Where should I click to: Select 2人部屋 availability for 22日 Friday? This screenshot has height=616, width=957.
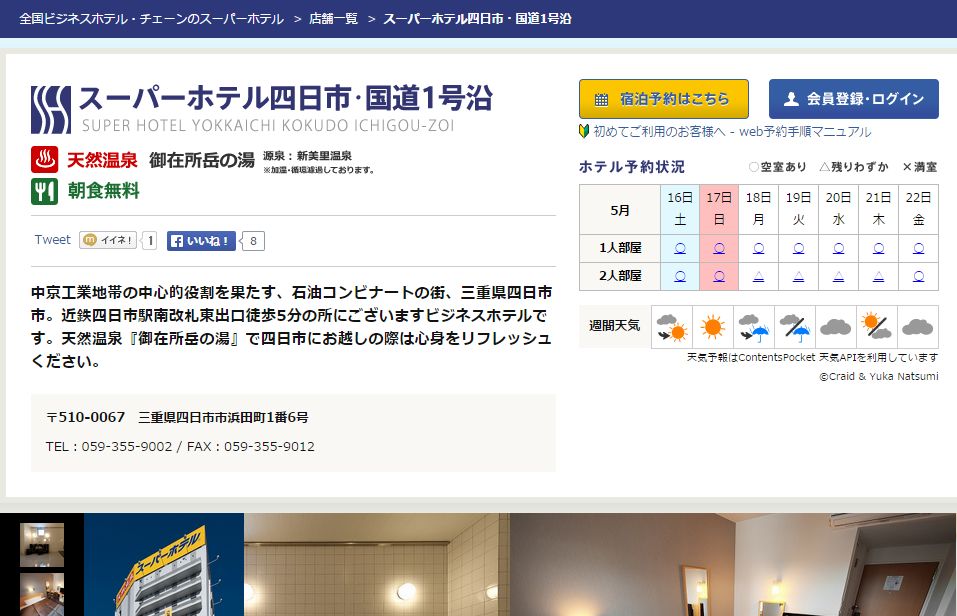[919, 277]
